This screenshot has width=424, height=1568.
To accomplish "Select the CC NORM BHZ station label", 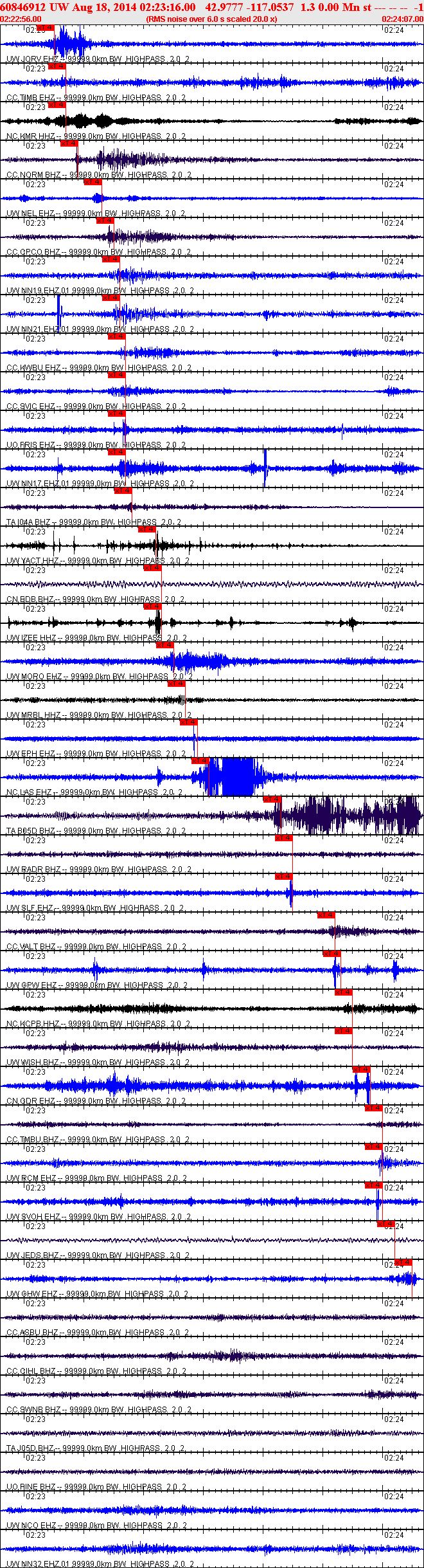I will (33, 175).
